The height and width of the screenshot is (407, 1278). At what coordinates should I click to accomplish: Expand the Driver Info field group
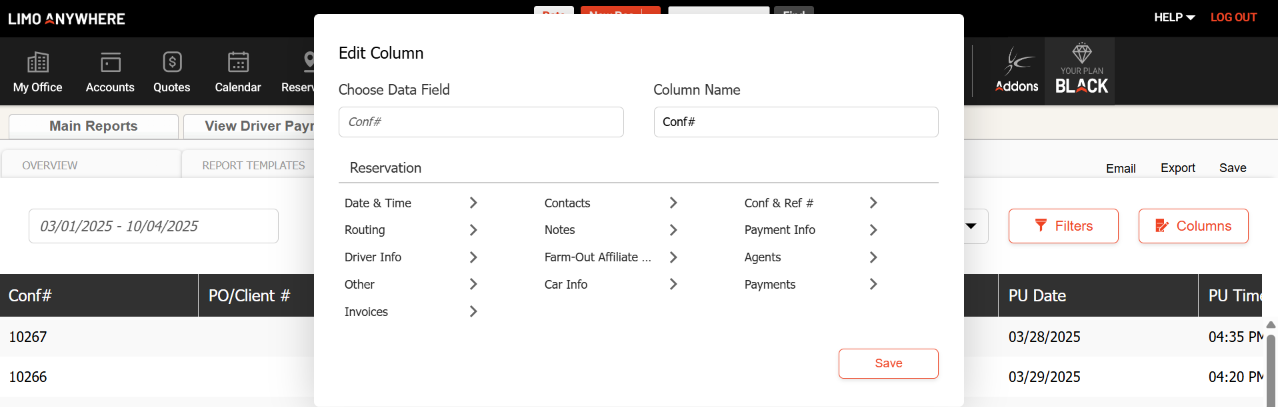410,257
